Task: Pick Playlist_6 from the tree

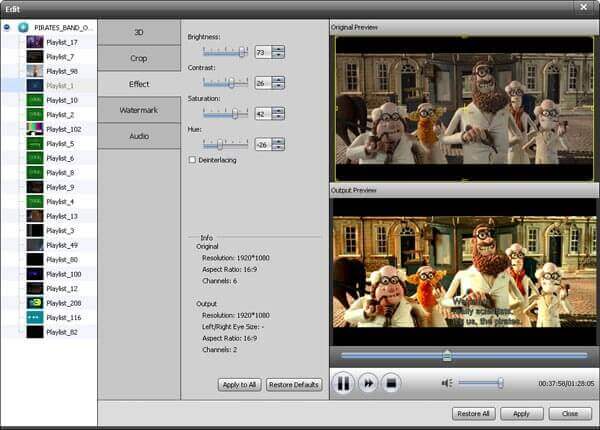Action: 60,158
